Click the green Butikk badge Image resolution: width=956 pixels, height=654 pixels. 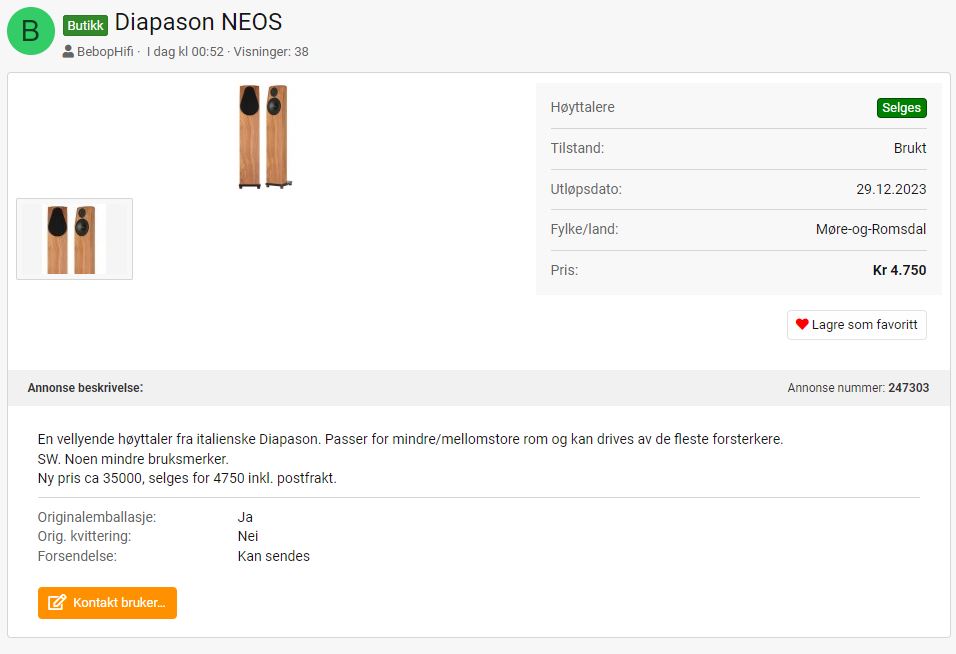click(x=85, y=25)
